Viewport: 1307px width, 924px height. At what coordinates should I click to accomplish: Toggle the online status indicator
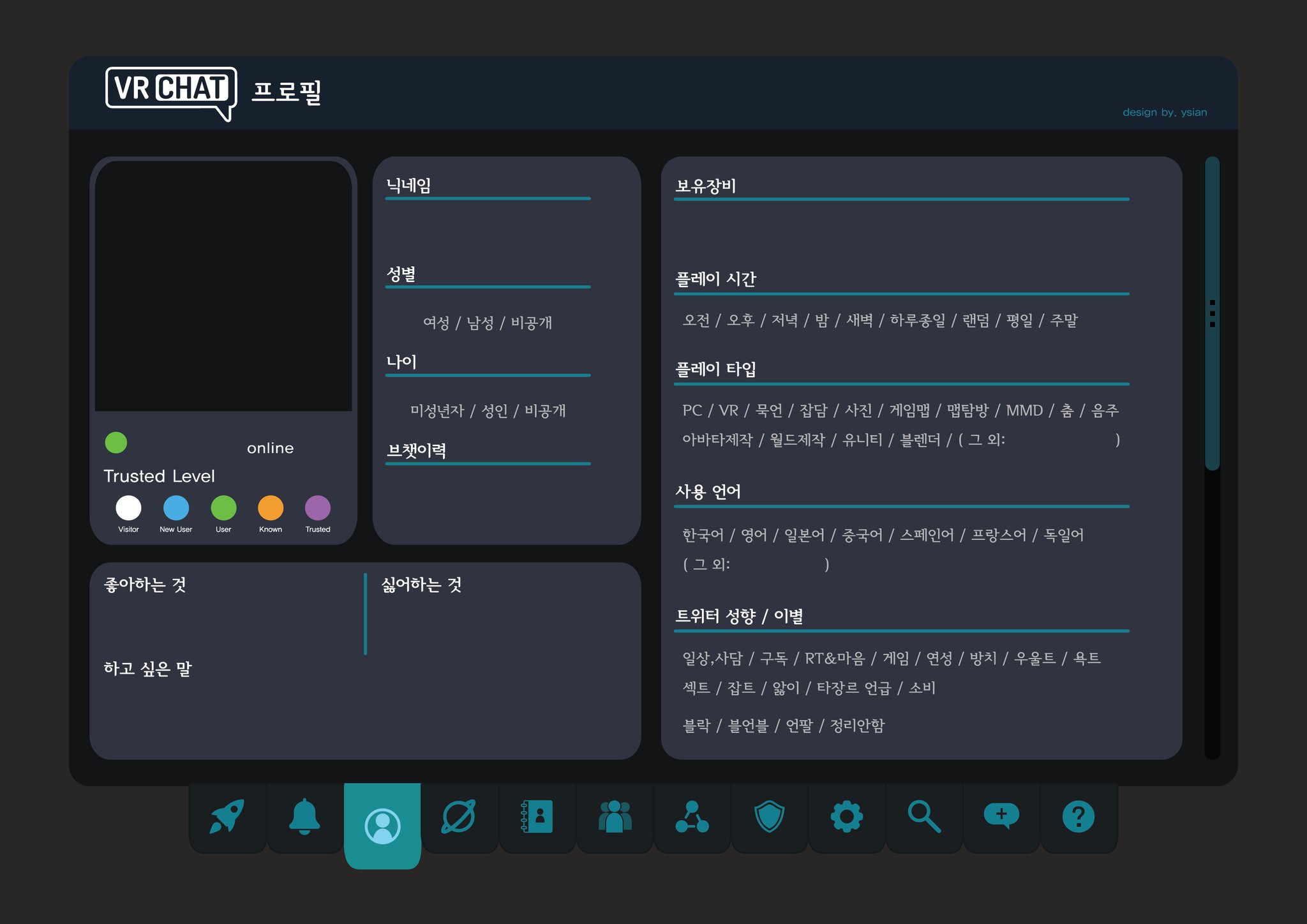tap(116, 442)
